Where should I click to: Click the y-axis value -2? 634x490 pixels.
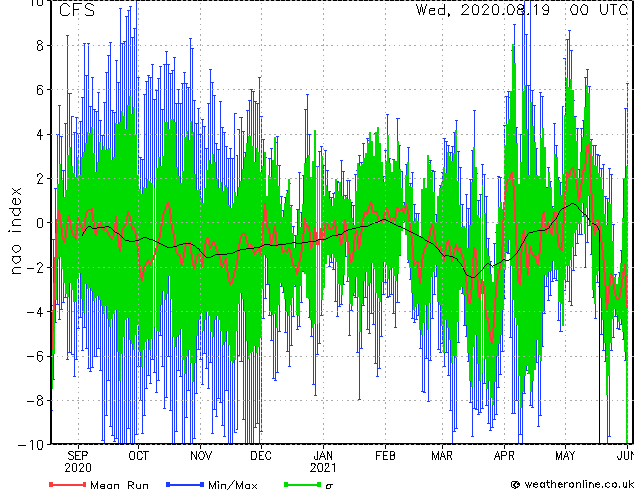(x=35, y=267)
